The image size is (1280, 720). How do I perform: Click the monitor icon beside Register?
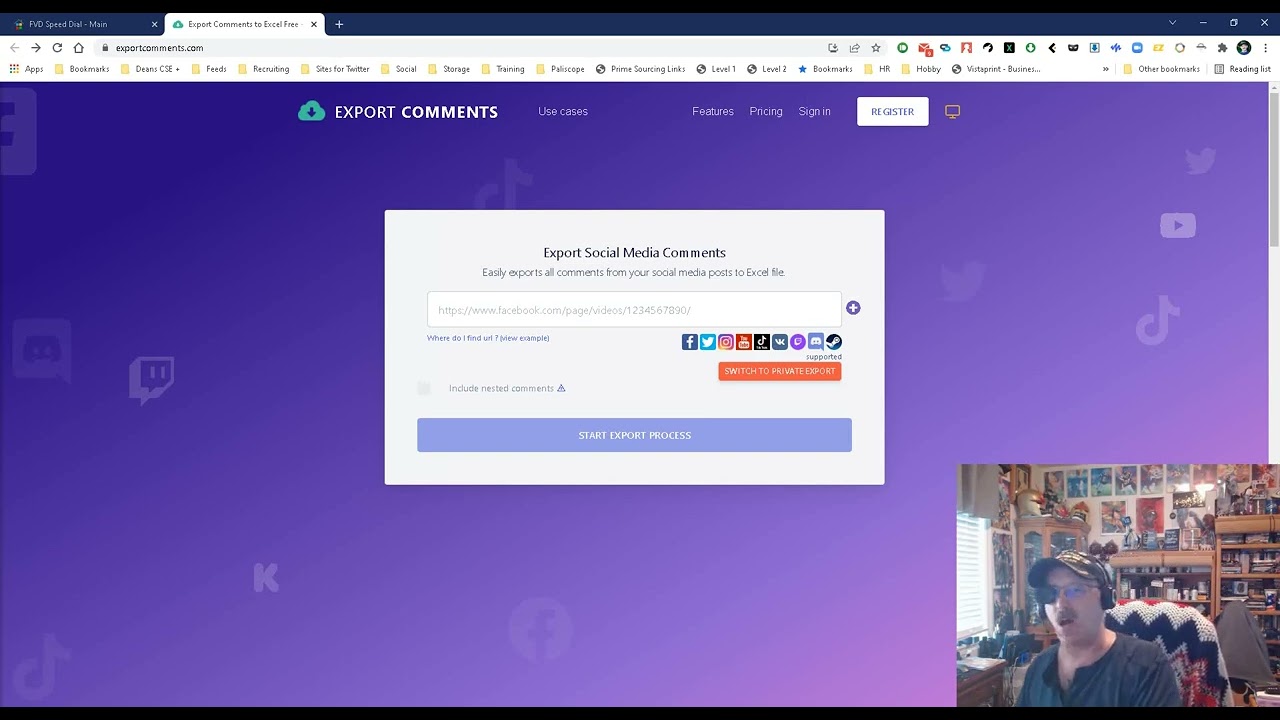(952, 112)
